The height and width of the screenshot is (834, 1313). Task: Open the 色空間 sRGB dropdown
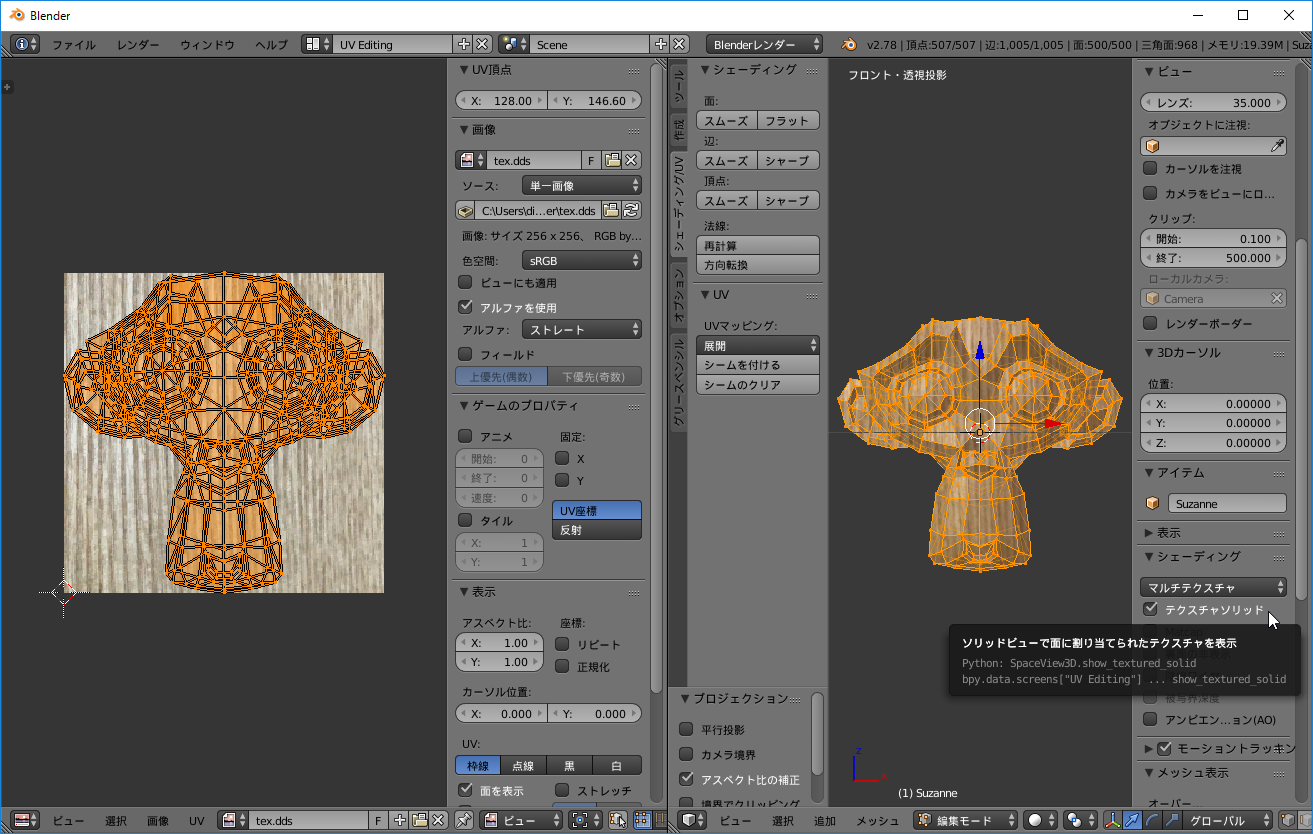[x=582, y=260]
